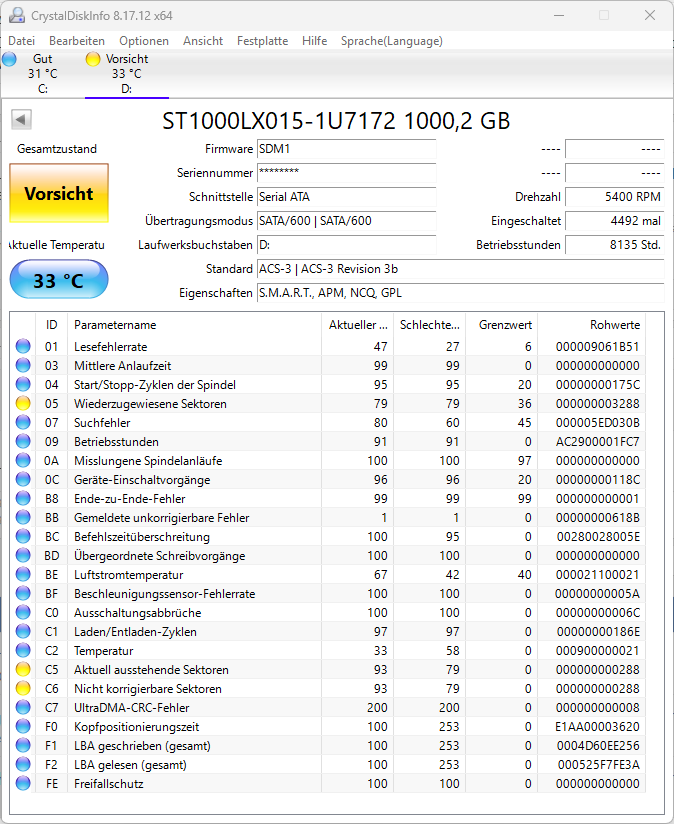
Task: Click the blue orb beside Ende-zu-Ende-Fehler
Action: tap(23, 498)
